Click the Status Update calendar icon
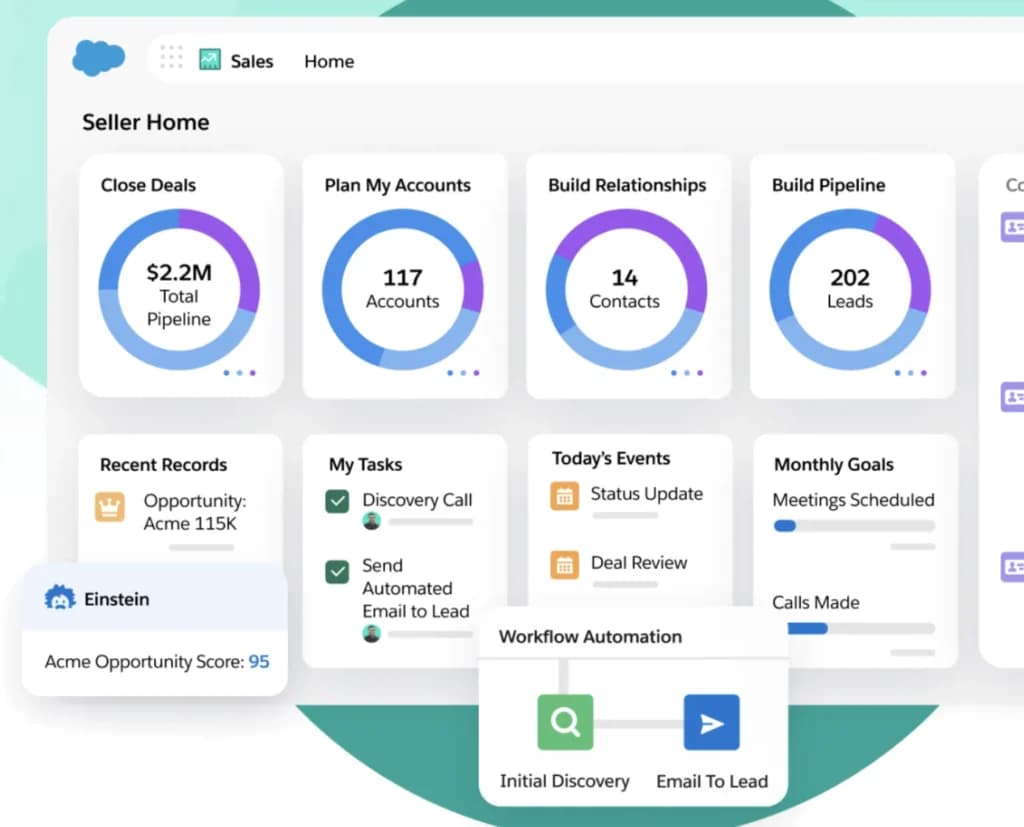Image resolution: width=1024 pixels, height=827 pixels. pyautogui.click(x=564, y=496)
